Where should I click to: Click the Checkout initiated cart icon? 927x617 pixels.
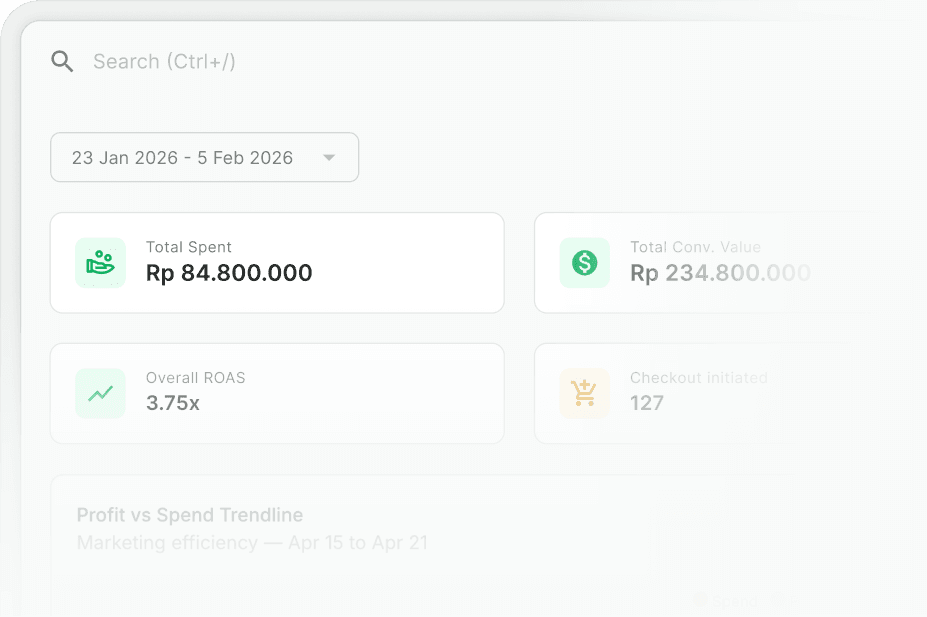(585, 394)
